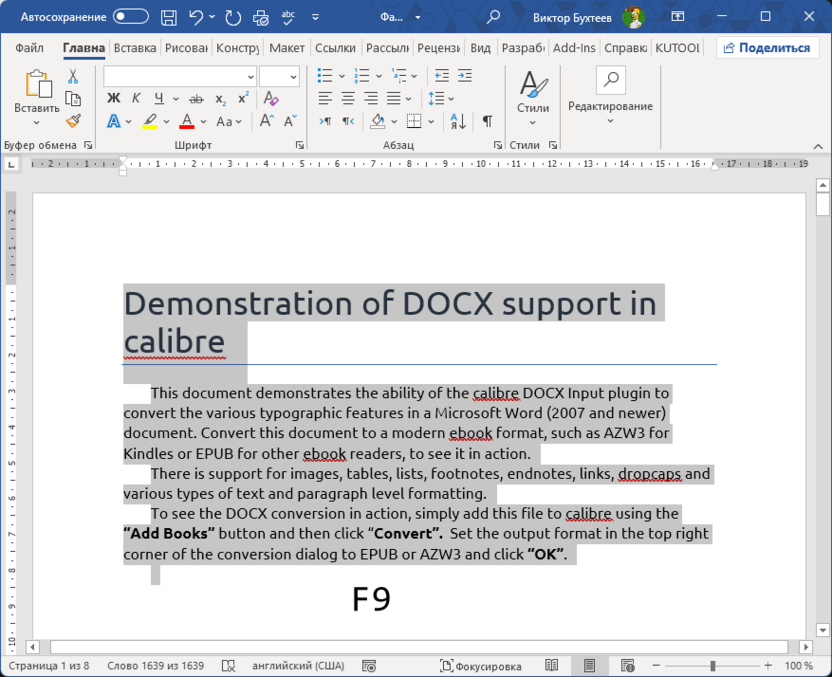Apply bold formatting with the Ж icon
This screenshot has width=832, height=677.
point(114,97)
